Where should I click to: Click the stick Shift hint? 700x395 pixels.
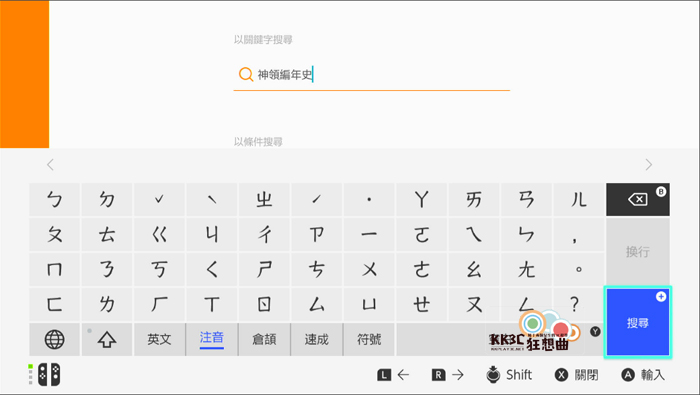[x=509, y=374]
